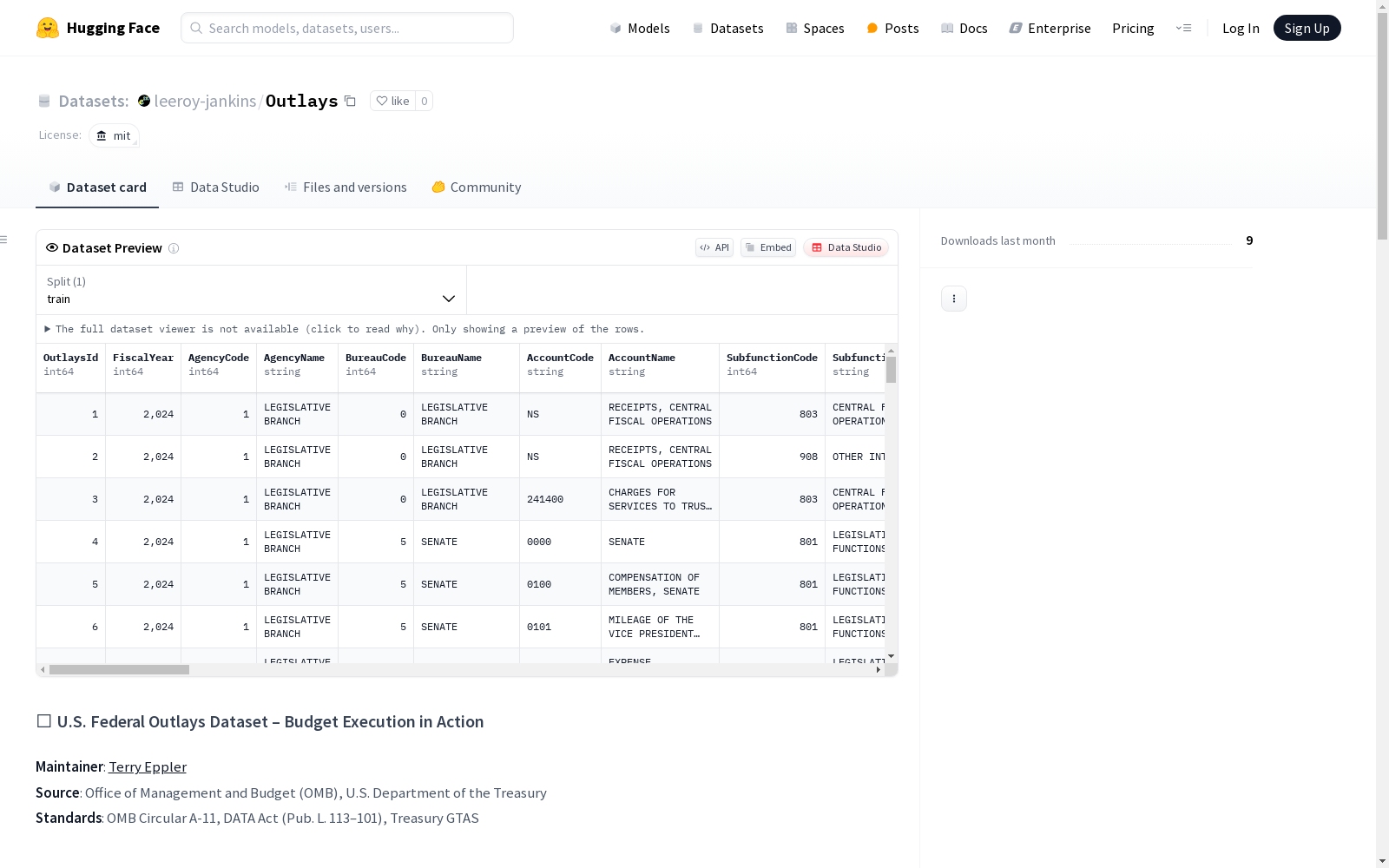Open Docs in the top navigation
Image resolution: width=1389 pixels, height=868 pixels.
point(964,28)
